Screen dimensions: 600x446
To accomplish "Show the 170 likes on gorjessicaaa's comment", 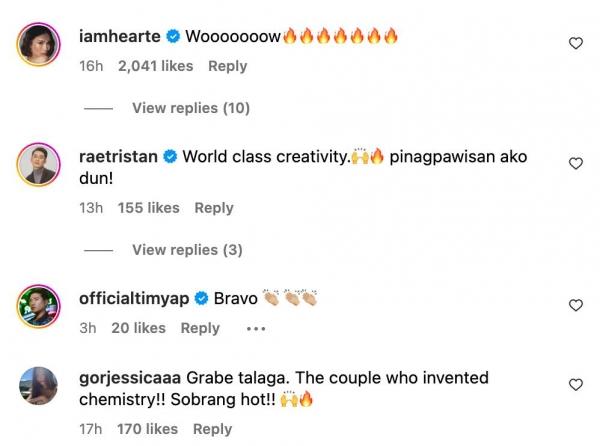I will pos(147,429).
